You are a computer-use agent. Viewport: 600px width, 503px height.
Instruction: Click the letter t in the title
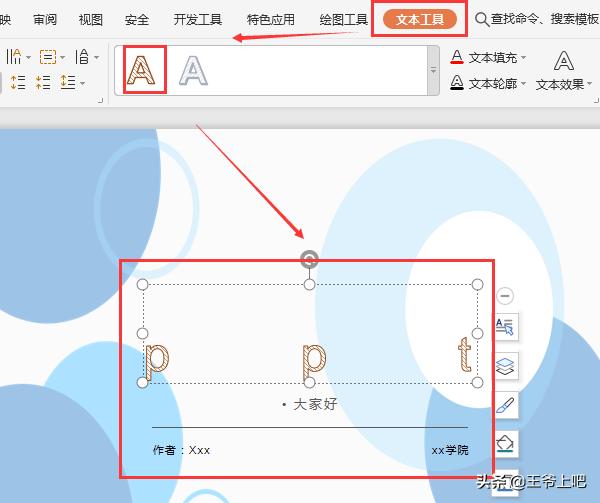tap(465, 354)
